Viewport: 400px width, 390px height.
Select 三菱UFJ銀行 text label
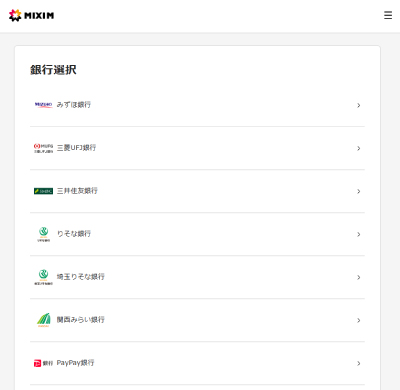[76, 148]
